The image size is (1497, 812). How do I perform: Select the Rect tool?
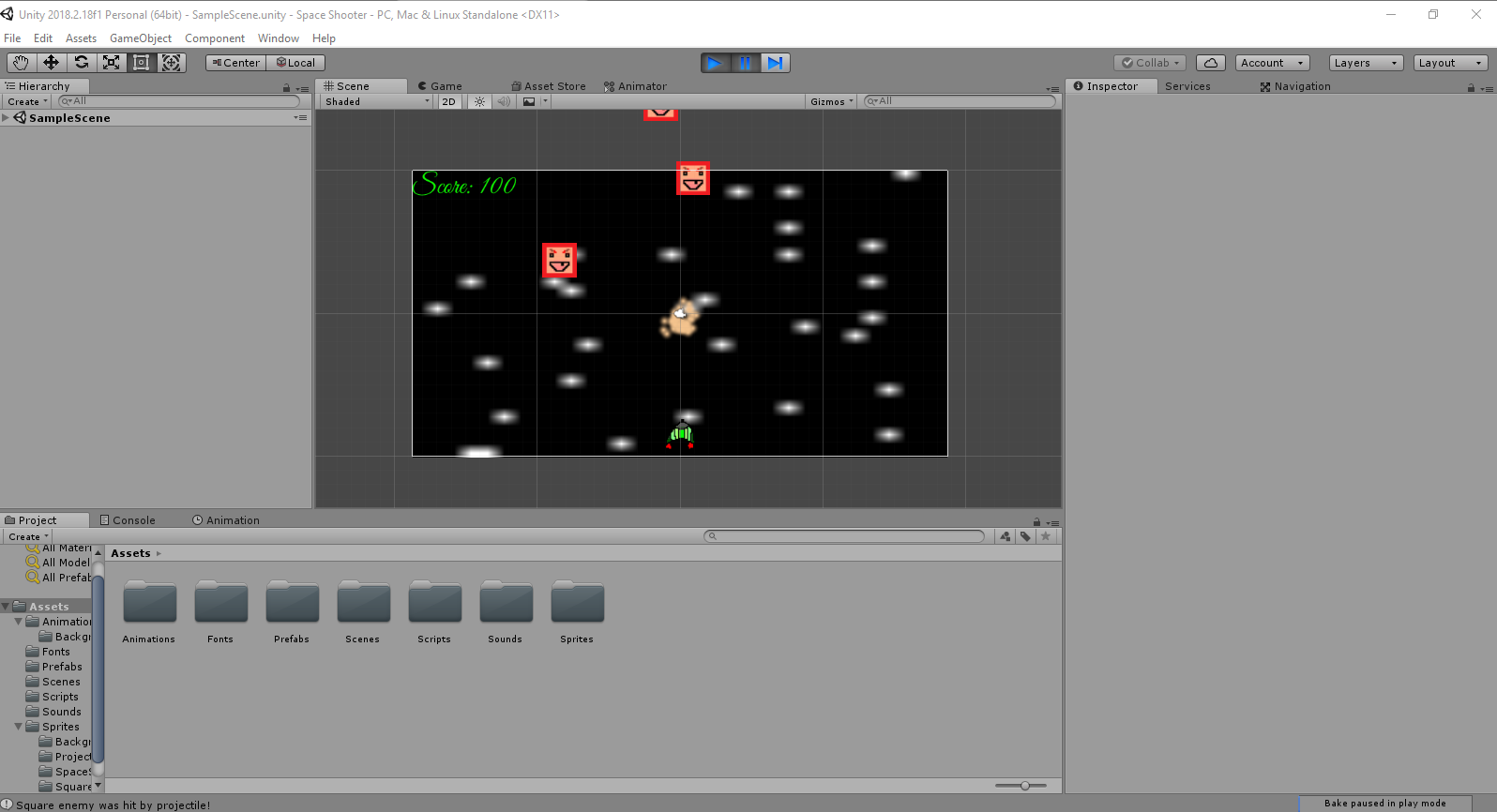pos(141,63)
